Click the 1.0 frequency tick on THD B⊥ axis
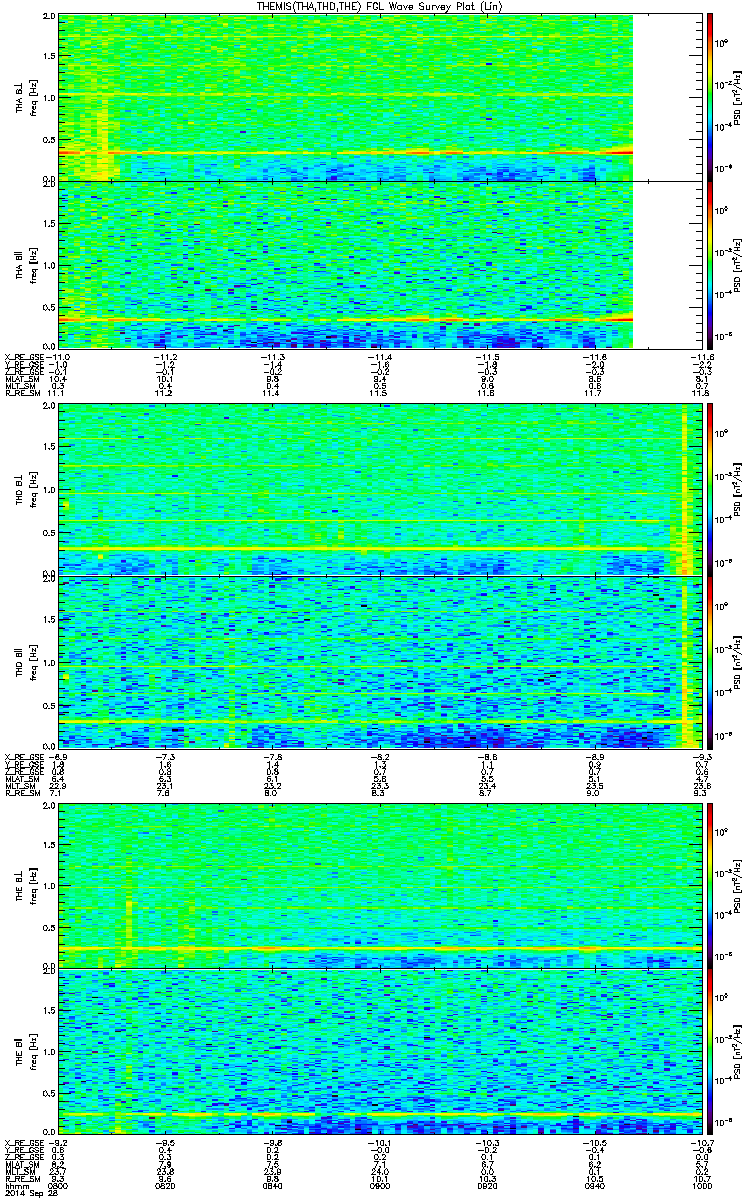The image size is (750, 1200). pos(49,489)
